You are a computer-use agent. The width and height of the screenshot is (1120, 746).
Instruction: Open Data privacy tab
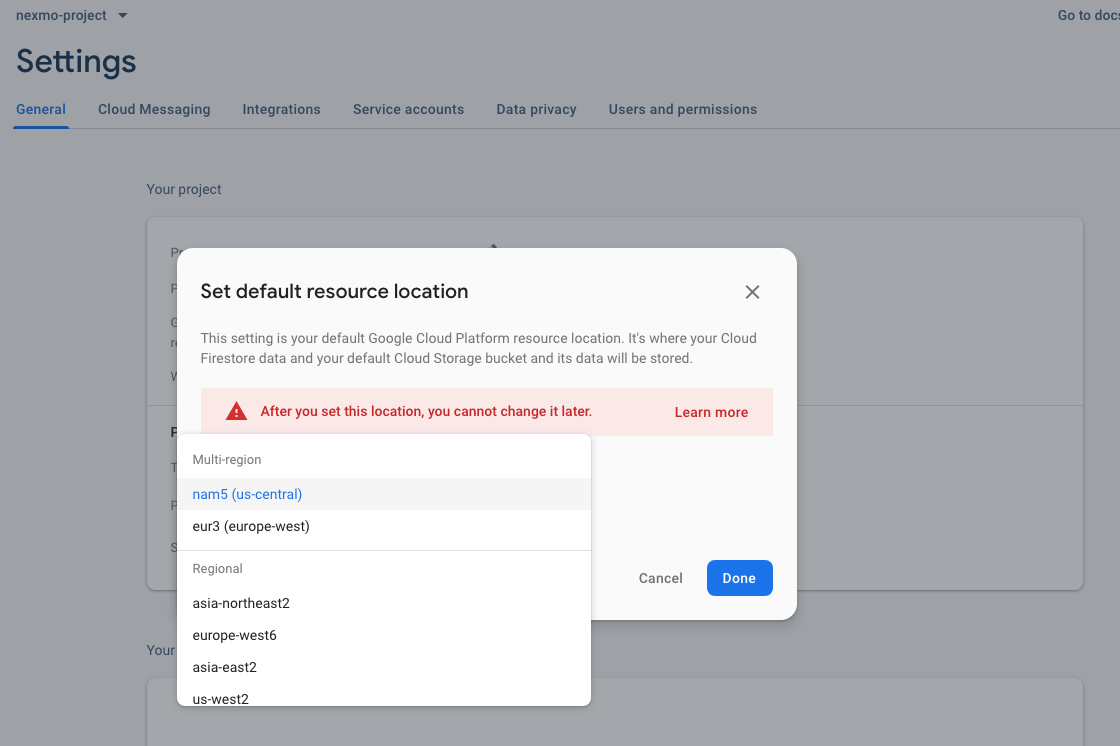(x=536, y=109)
